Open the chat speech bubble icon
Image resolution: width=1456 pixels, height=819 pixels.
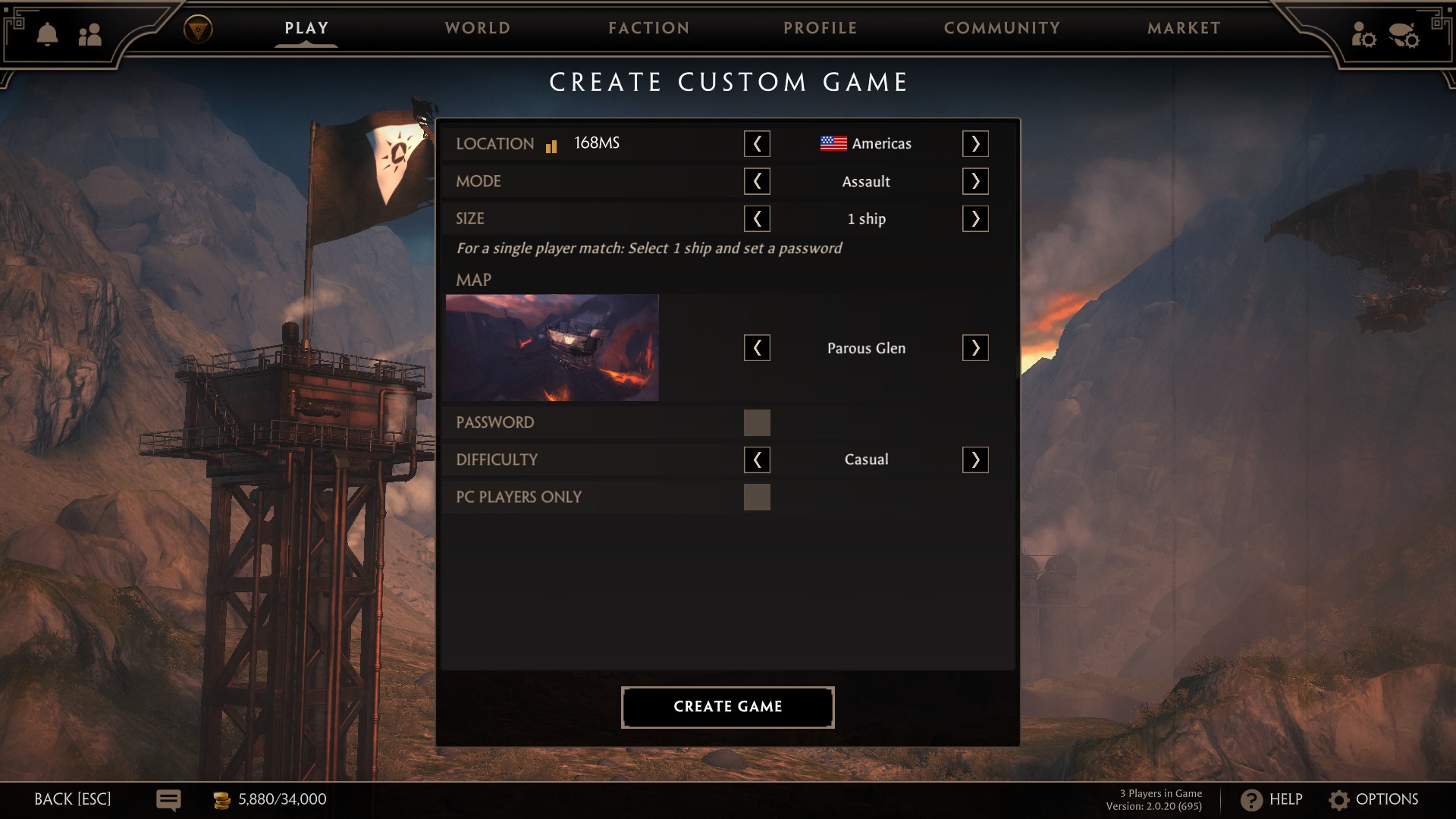[168, 800]
